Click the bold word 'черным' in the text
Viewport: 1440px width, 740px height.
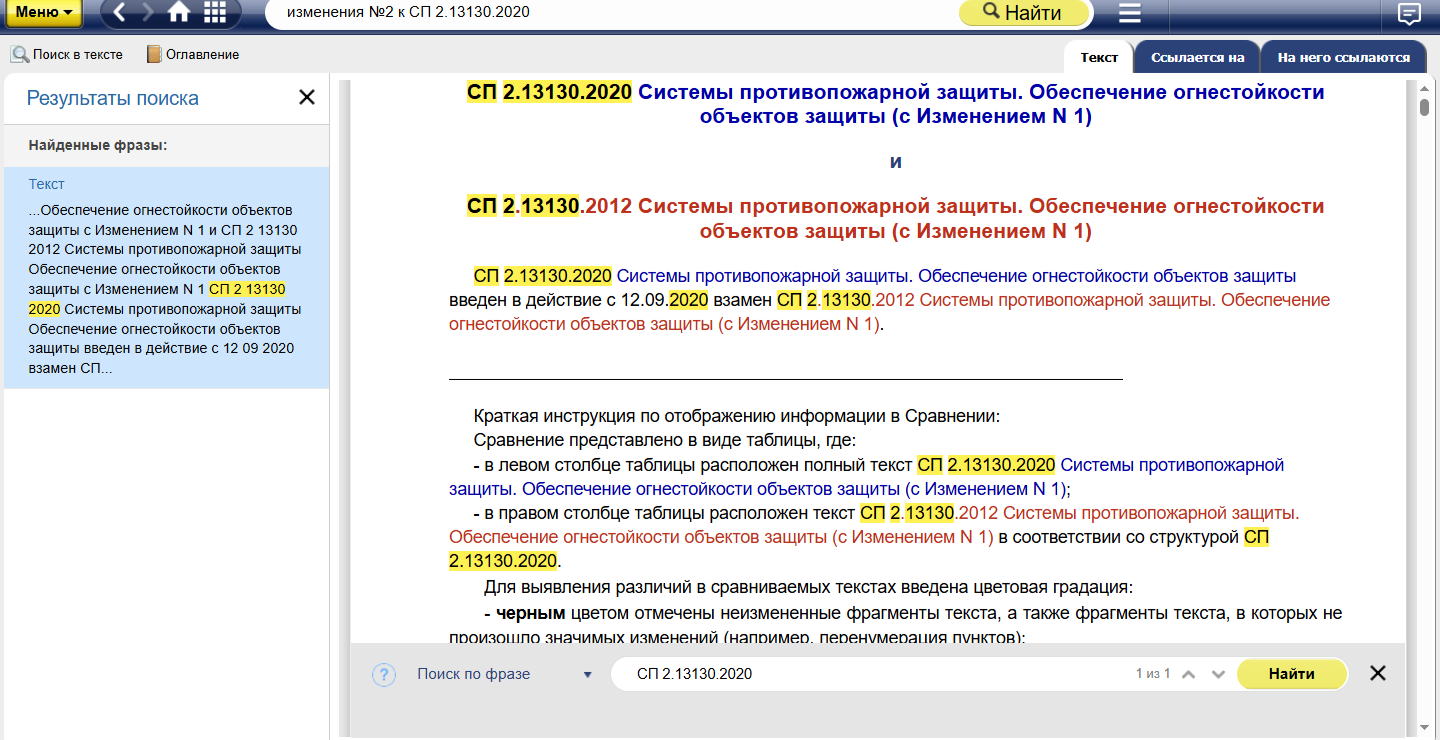click(x=531, y=613)
